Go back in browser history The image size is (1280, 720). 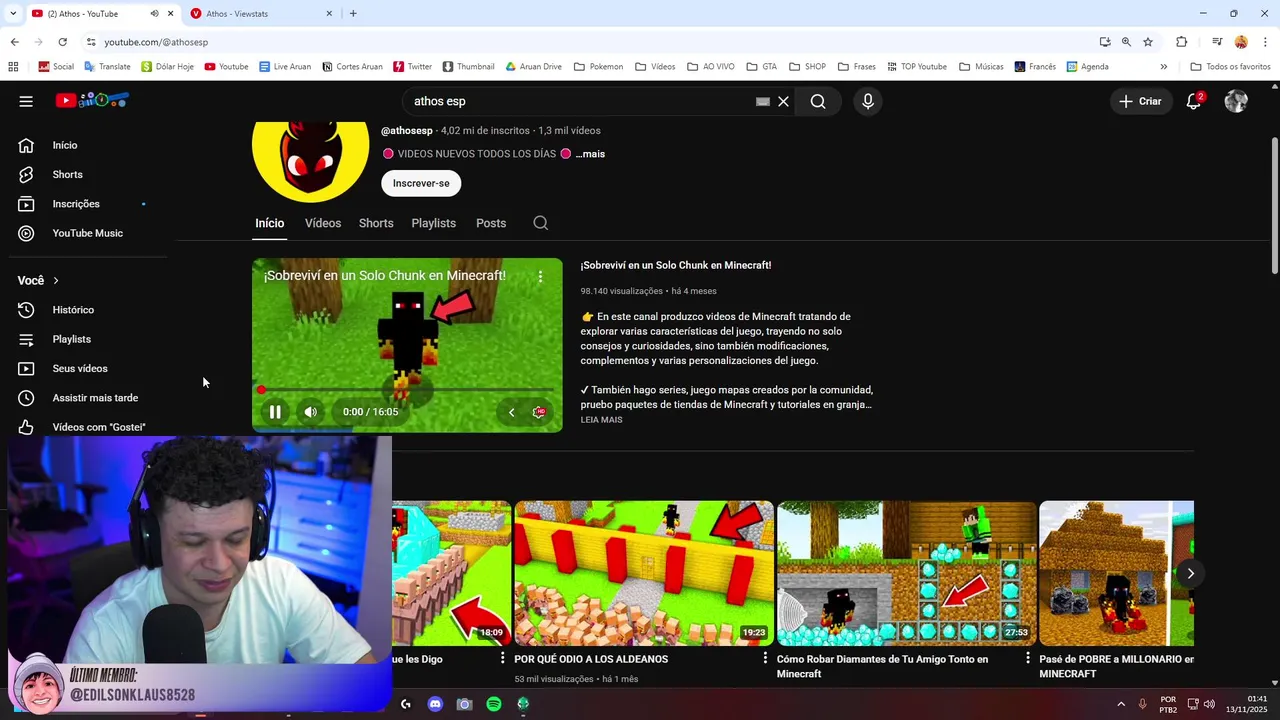(14, 42)
